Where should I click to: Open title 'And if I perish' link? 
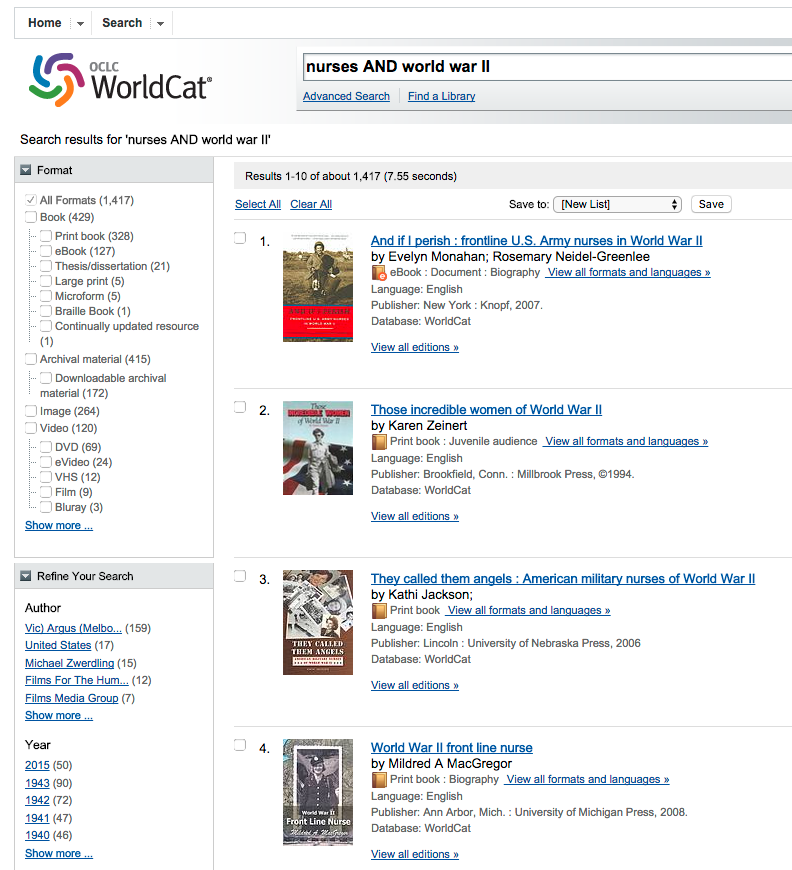[537, 241]
